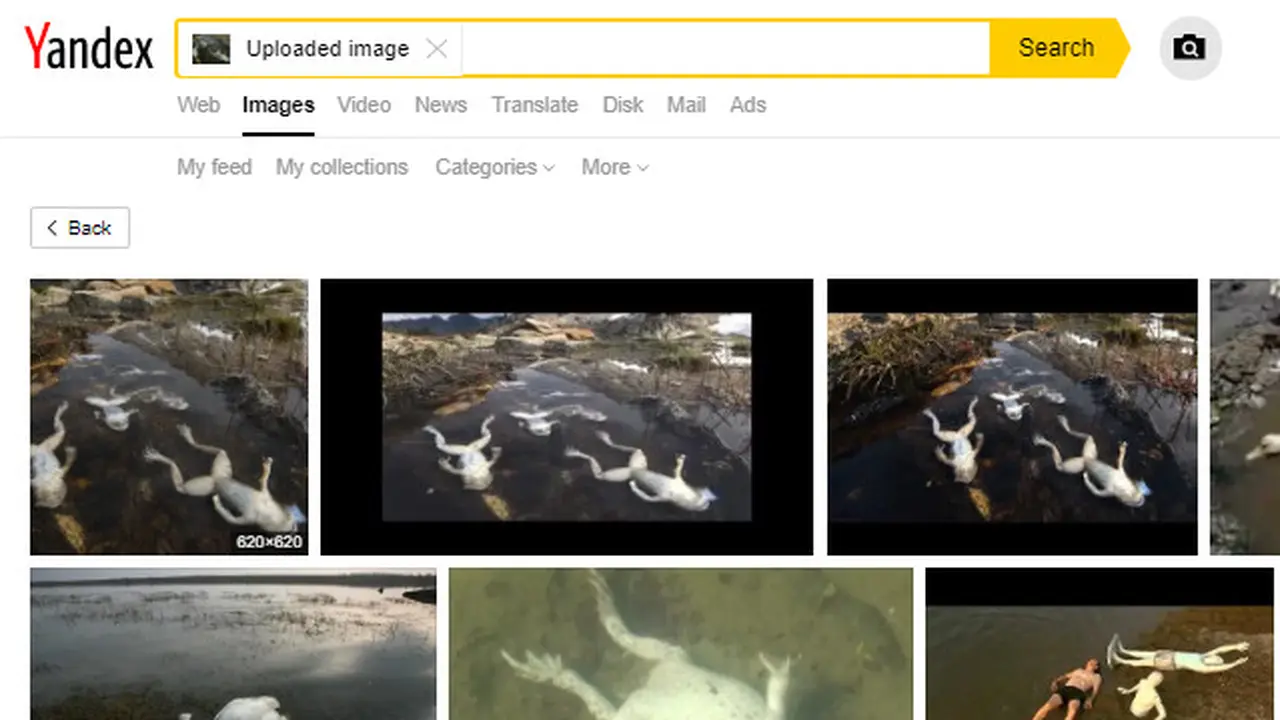
Task: Switch to the Video tab
Action: [x=363, y=105]
